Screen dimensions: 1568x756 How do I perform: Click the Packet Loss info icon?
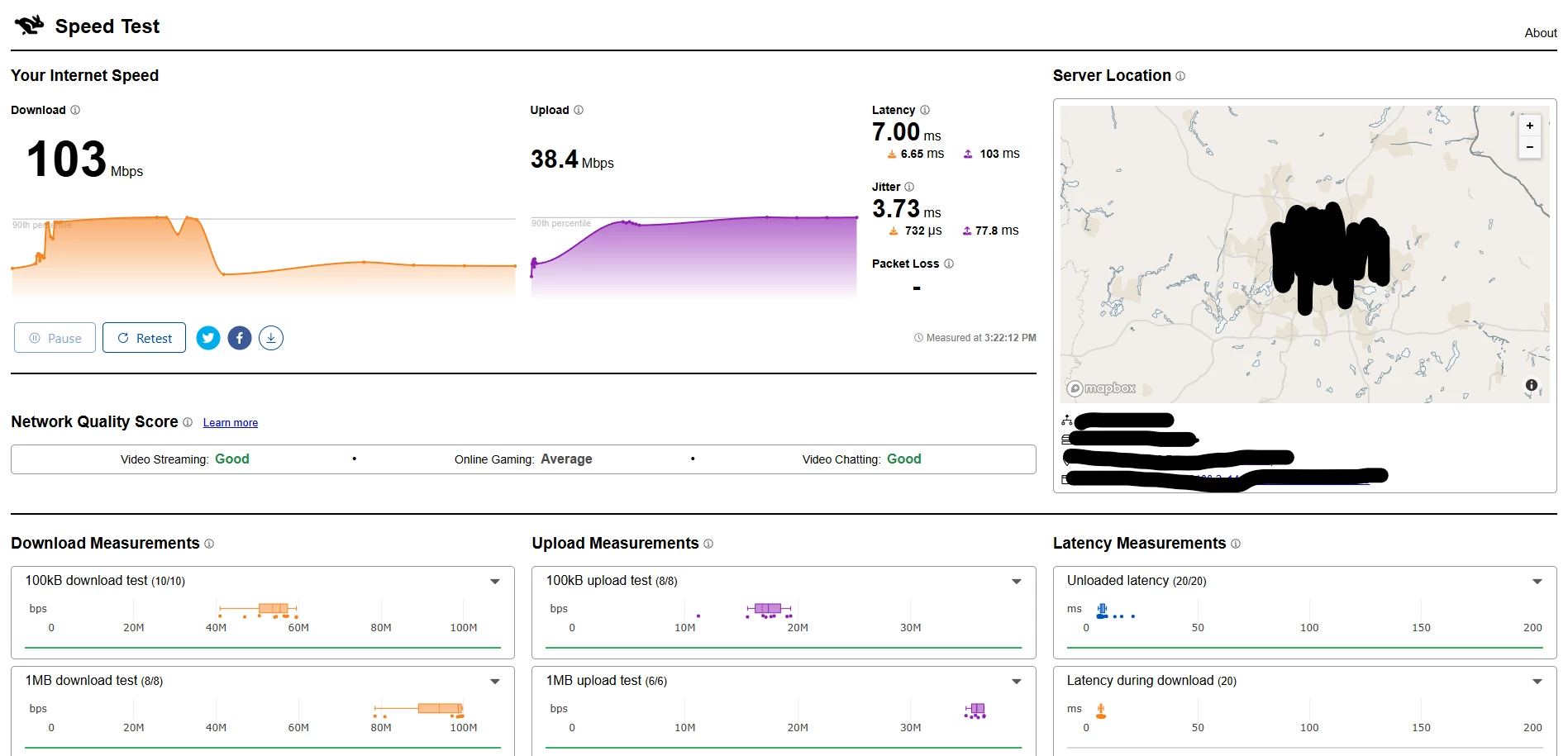949,264
